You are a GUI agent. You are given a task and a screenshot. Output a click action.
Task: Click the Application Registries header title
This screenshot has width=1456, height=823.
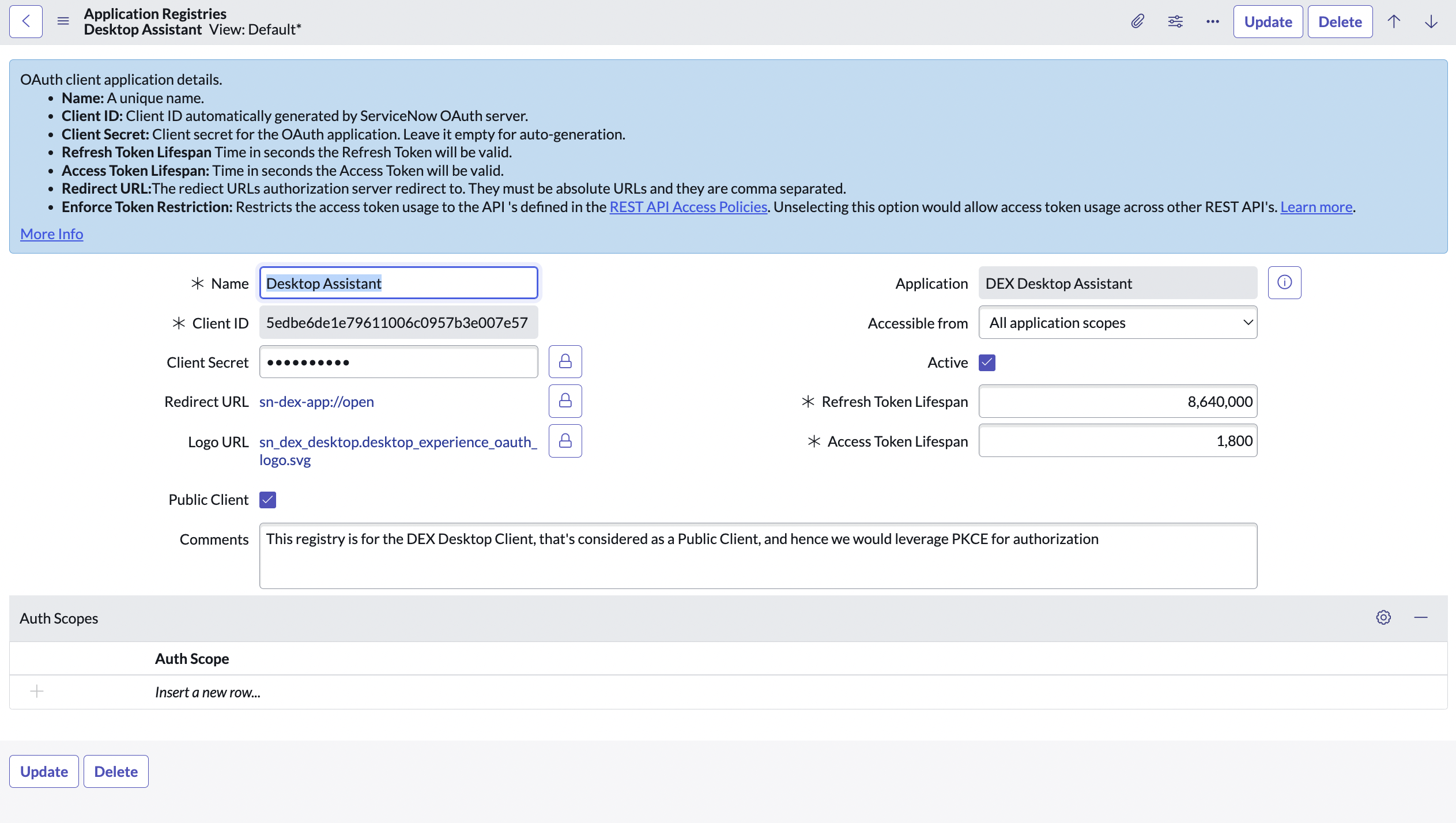point(155,14)
